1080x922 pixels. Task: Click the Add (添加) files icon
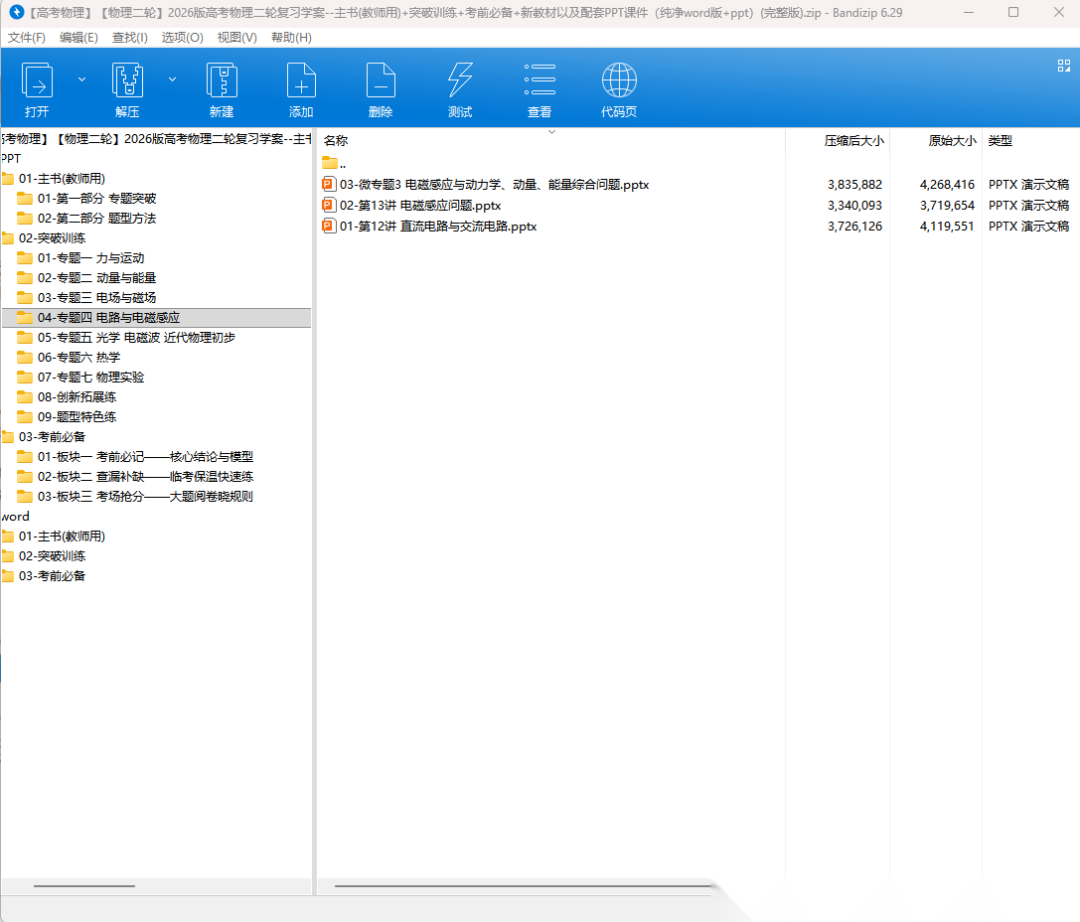pyautogui.click(x=301, y=80)
